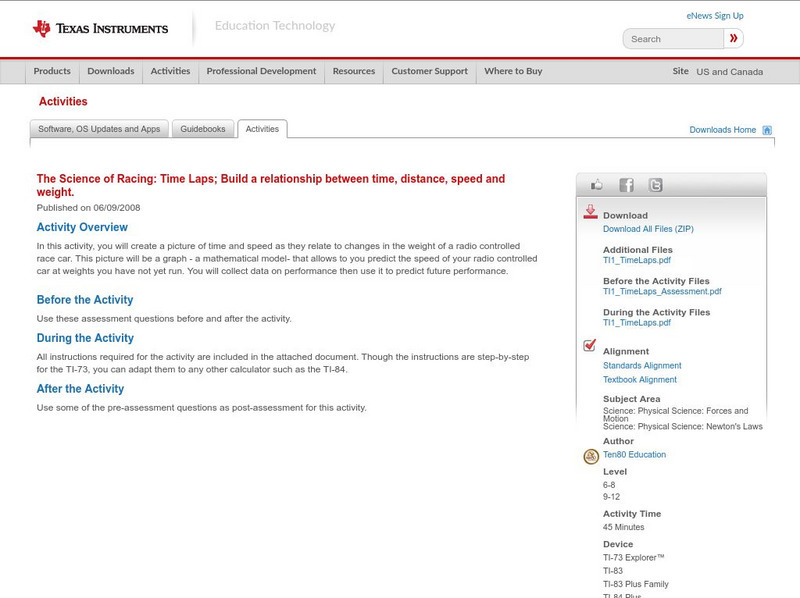Open the Textbook Alignment link

click(x=640, y=380)
